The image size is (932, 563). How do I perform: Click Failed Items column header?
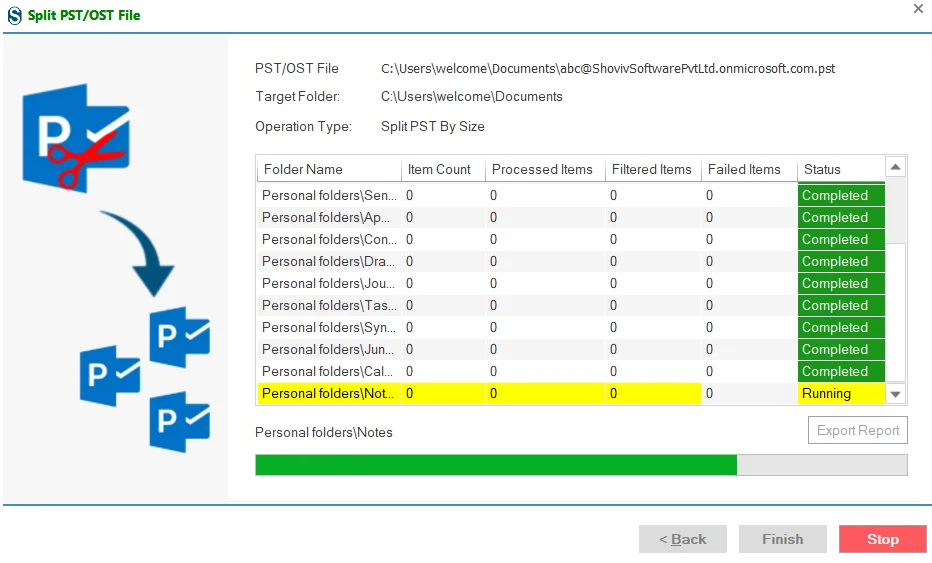pyautogui.click(x=749, y=169)
